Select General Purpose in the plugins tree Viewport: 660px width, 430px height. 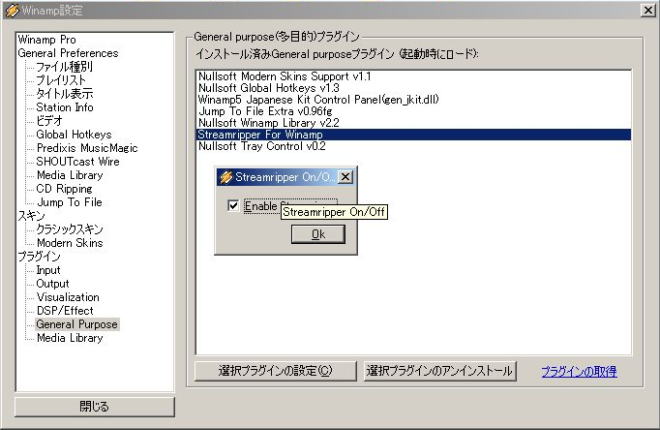click(77, 324)
